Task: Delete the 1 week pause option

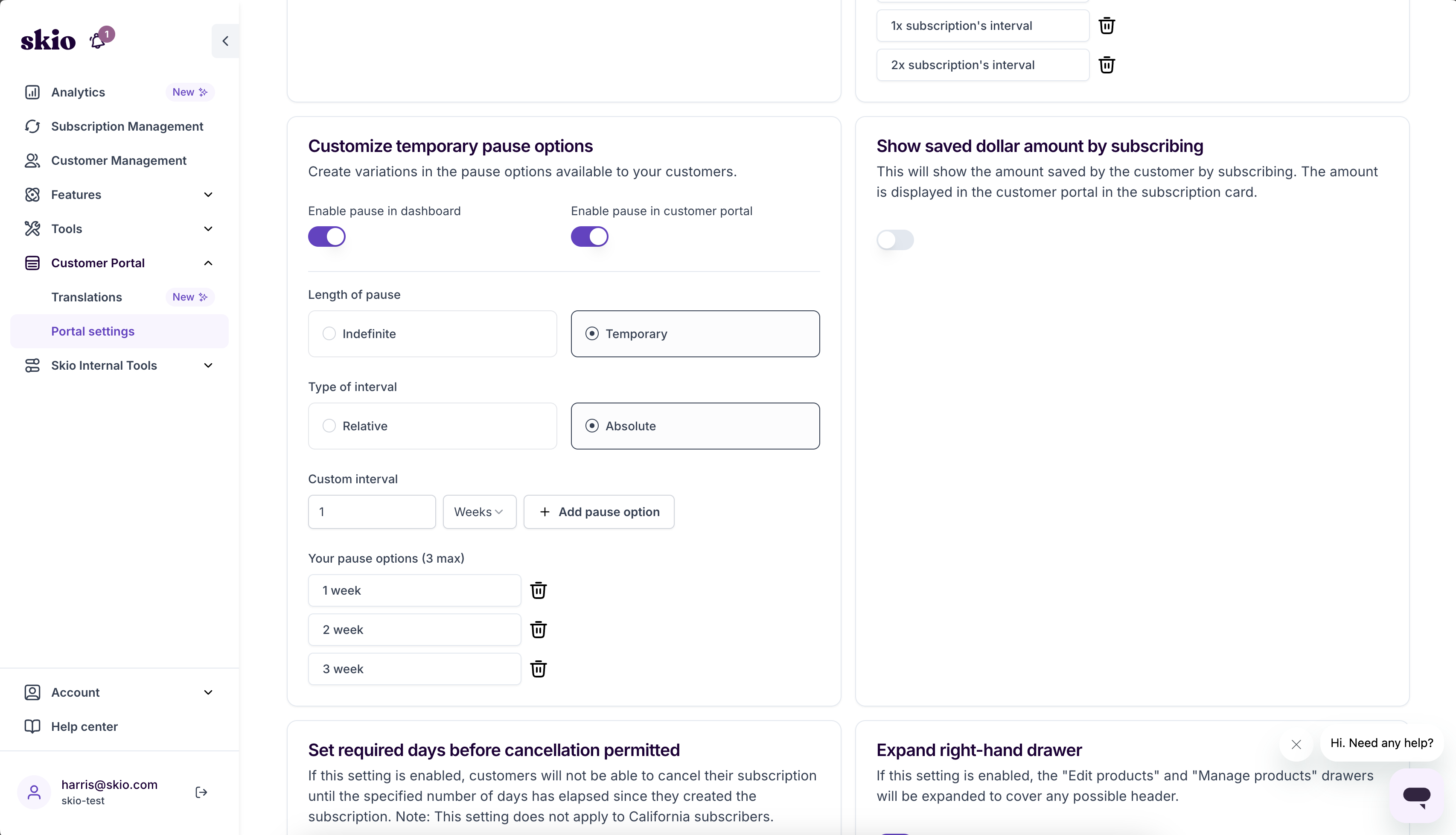Action: tap(538, 590)
